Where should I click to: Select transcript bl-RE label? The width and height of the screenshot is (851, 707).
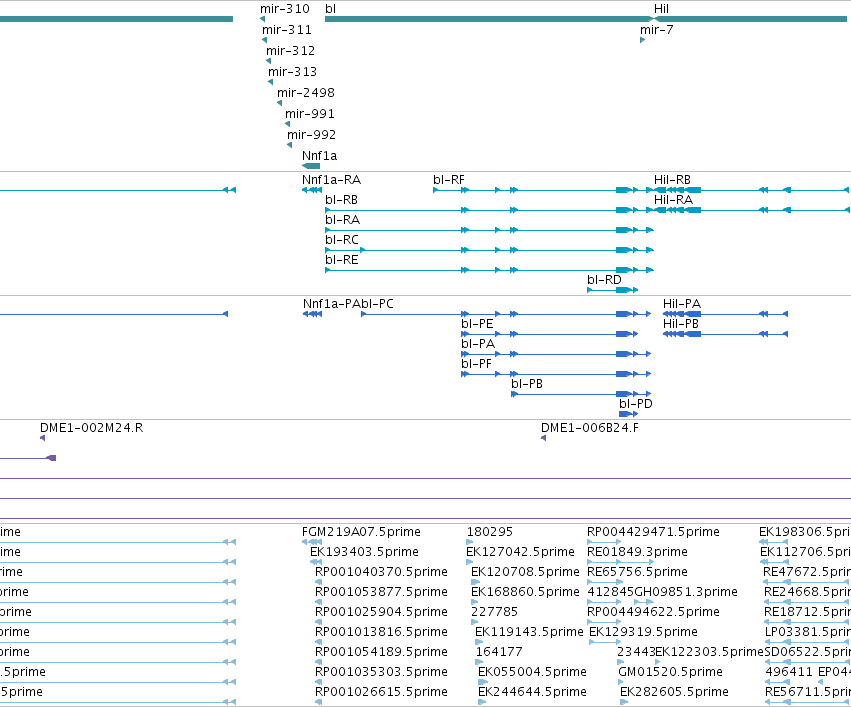(x=342, y=260)
